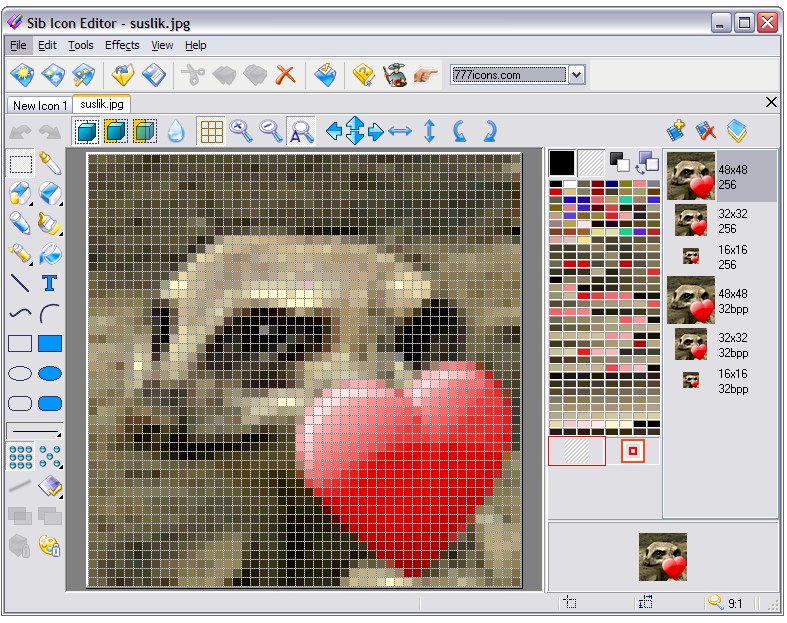Click the shift image right arrow

click(375, 132)
